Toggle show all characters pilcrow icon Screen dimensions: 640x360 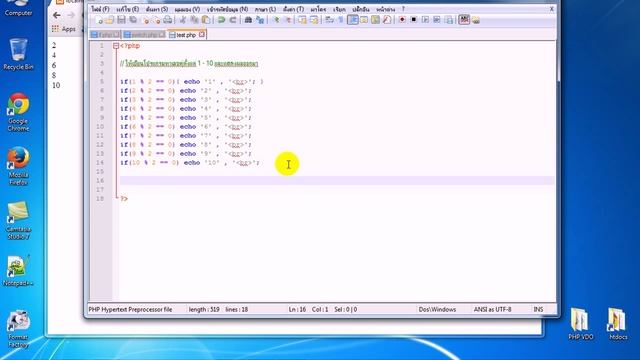(341, 20)
